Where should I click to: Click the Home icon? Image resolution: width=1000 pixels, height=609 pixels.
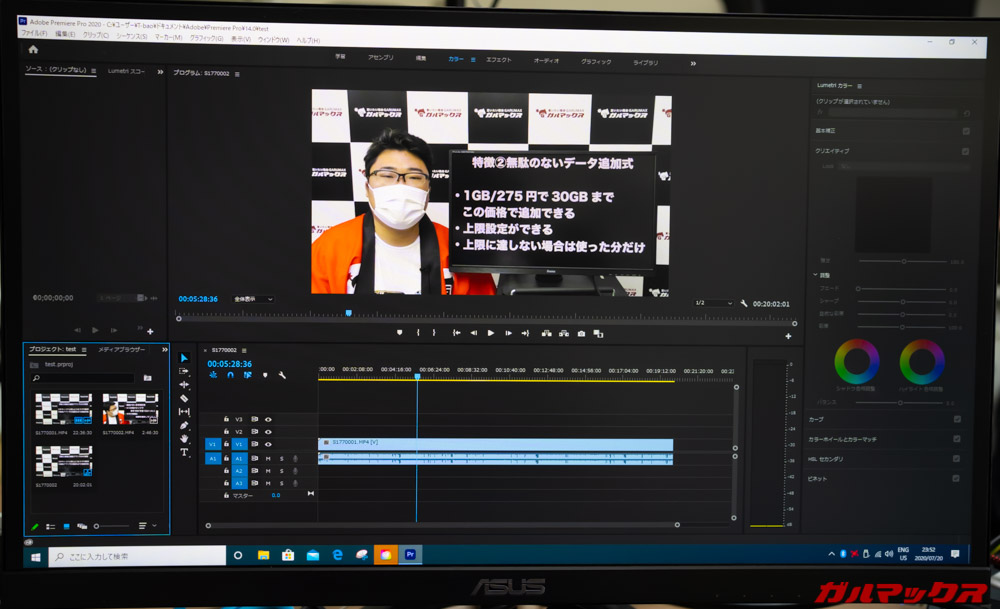(33, 49)
